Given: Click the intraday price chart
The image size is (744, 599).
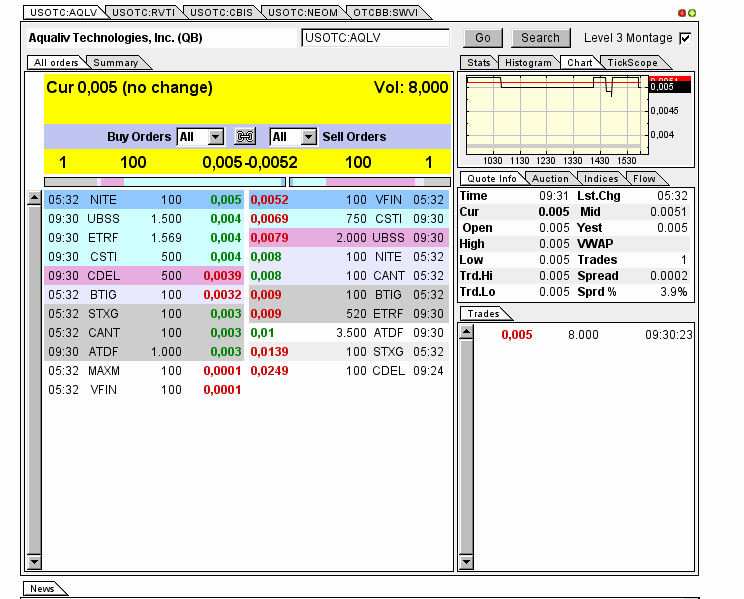Looking at the screenshot, I should click(557, 115).
